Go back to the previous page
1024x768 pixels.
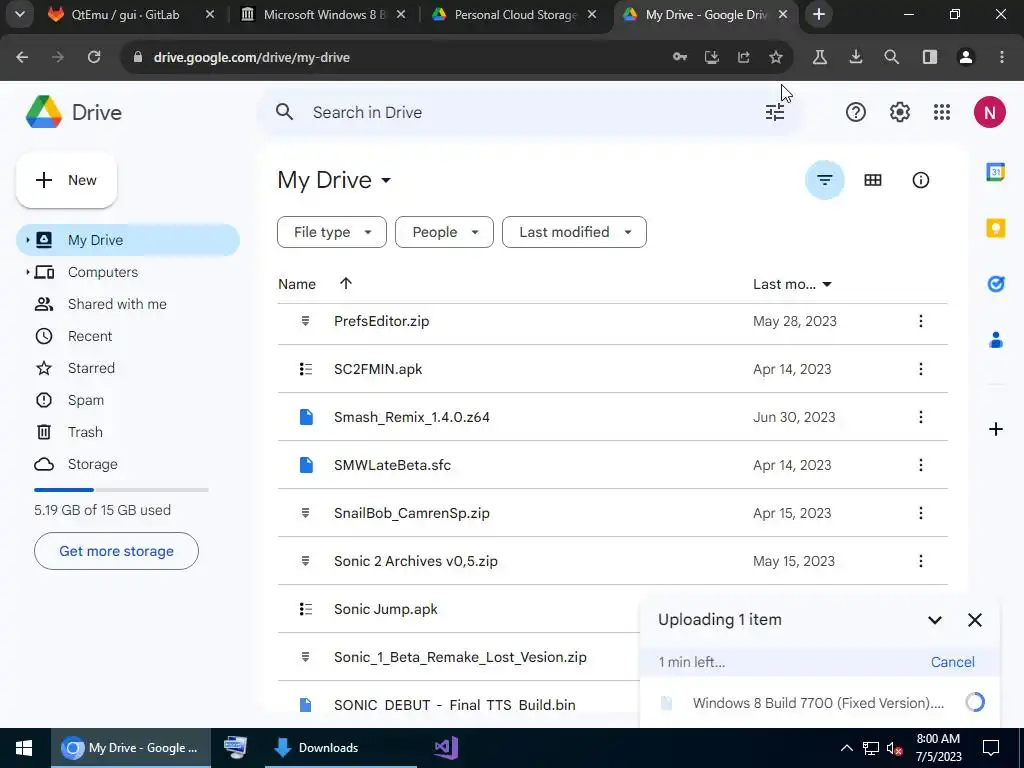click(x=22, y=57)
